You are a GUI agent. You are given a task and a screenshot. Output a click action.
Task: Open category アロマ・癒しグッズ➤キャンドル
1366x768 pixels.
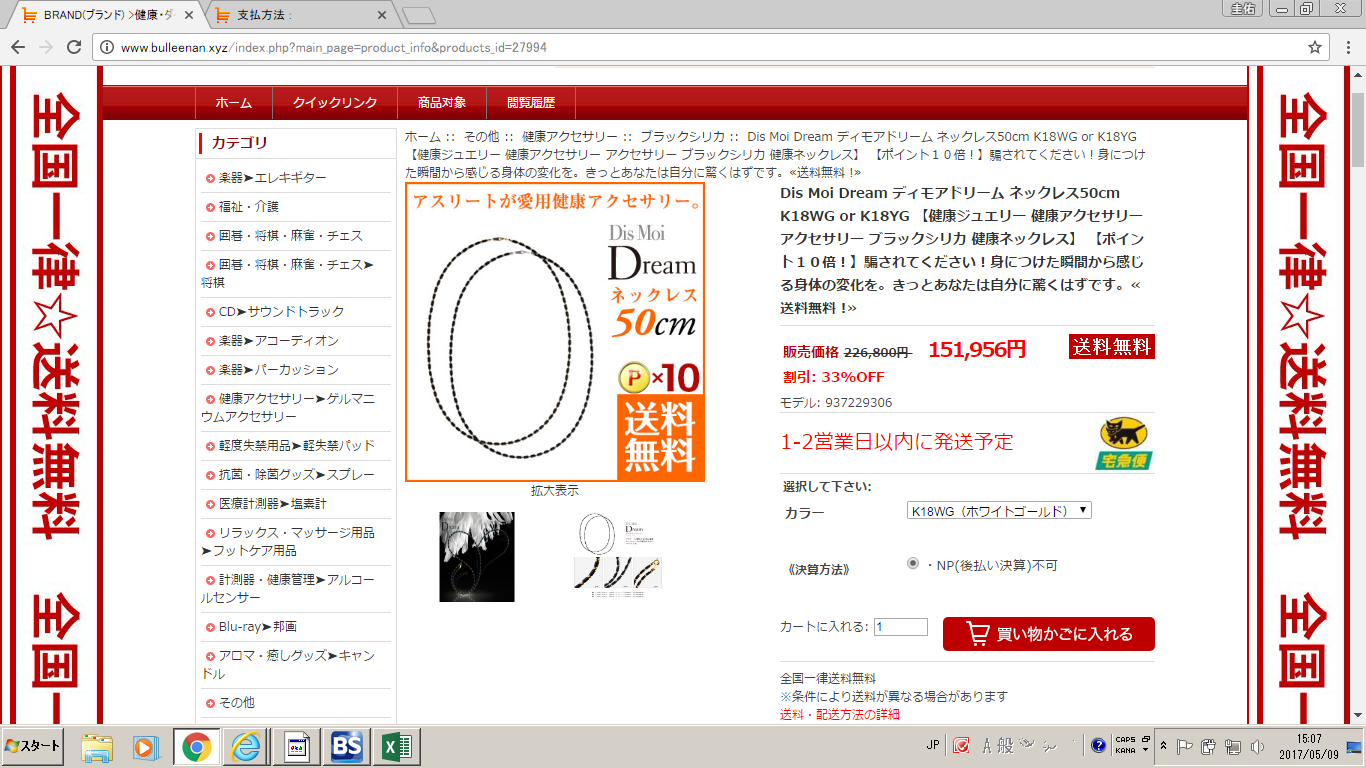[289, 665]
